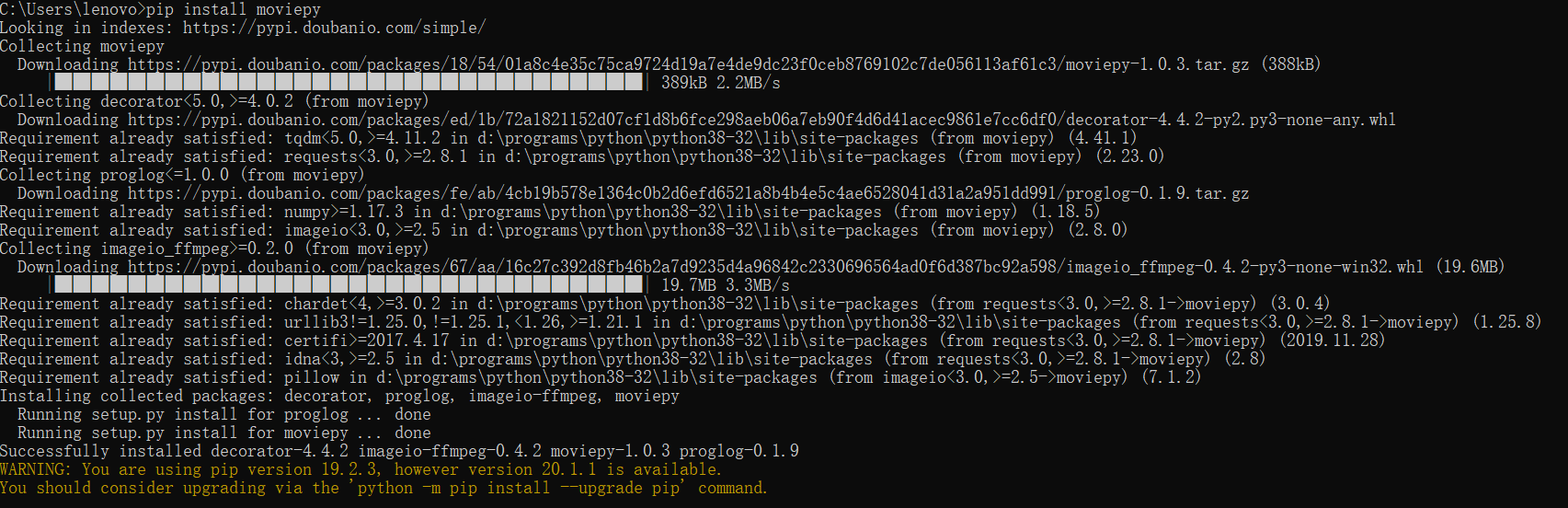Click the numpy>=1.17.3 requirement line

click(x=550, y=212)
